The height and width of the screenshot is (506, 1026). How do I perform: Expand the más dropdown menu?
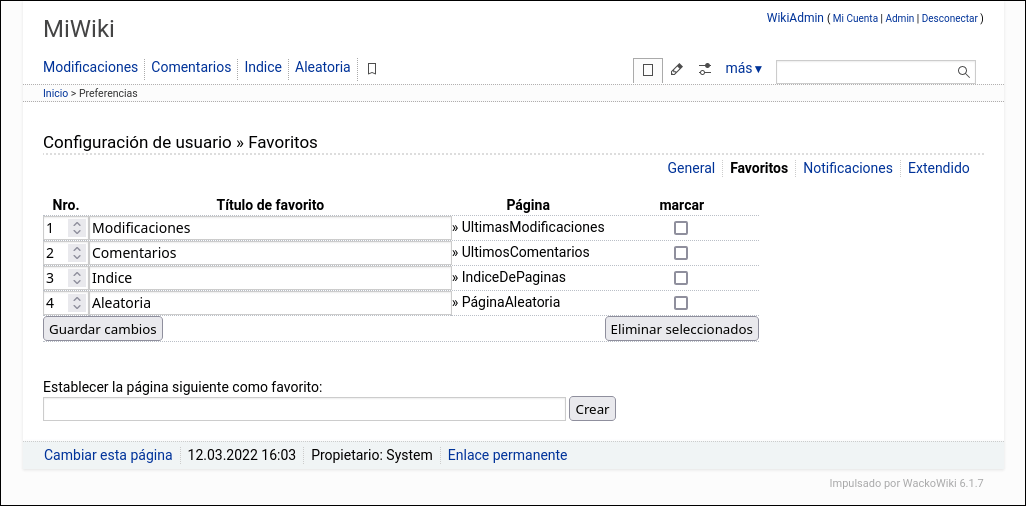743,69
